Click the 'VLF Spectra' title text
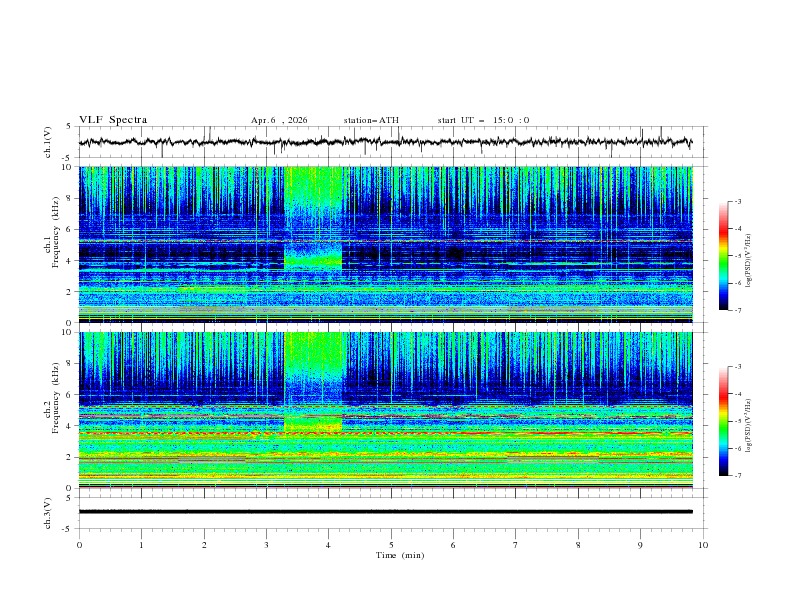Image resolution: width=792 pixels, height=612 pixels. pyautogui.click(x=113, y=120)
